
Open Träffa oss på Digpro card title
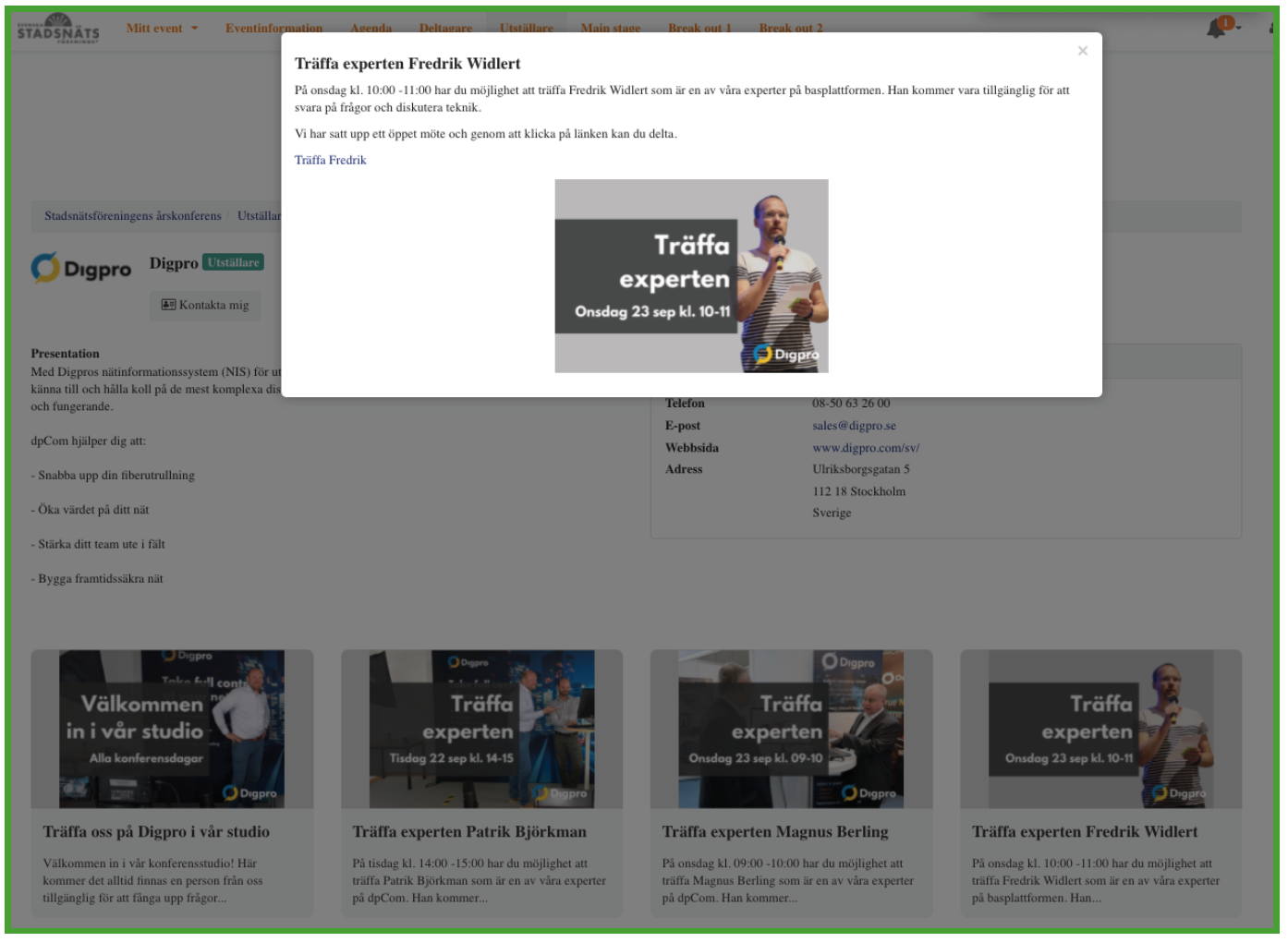click(156, 832)
